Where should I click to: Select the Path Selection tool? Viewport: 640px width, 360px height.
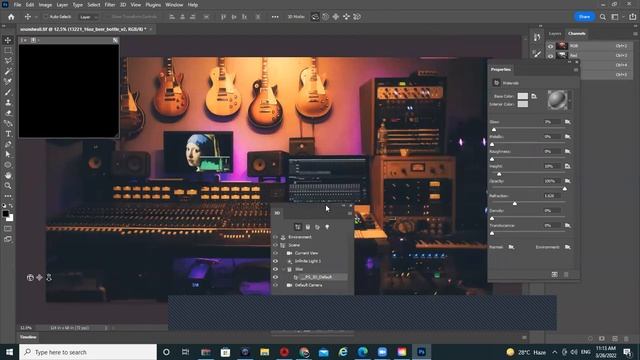click(8, 155)
